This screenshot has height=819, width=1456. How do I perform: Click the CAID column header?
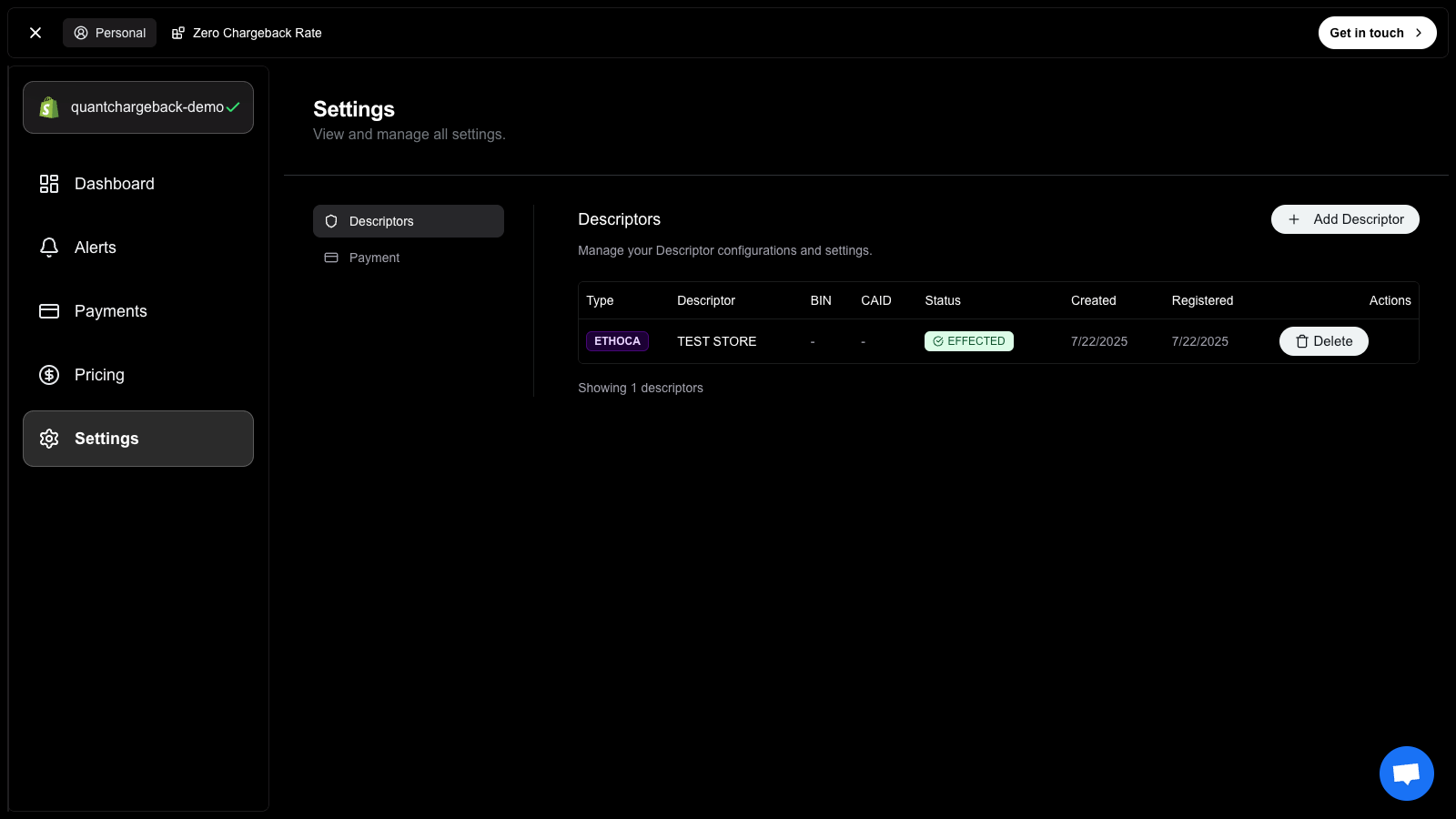click(x=876, y=300)
